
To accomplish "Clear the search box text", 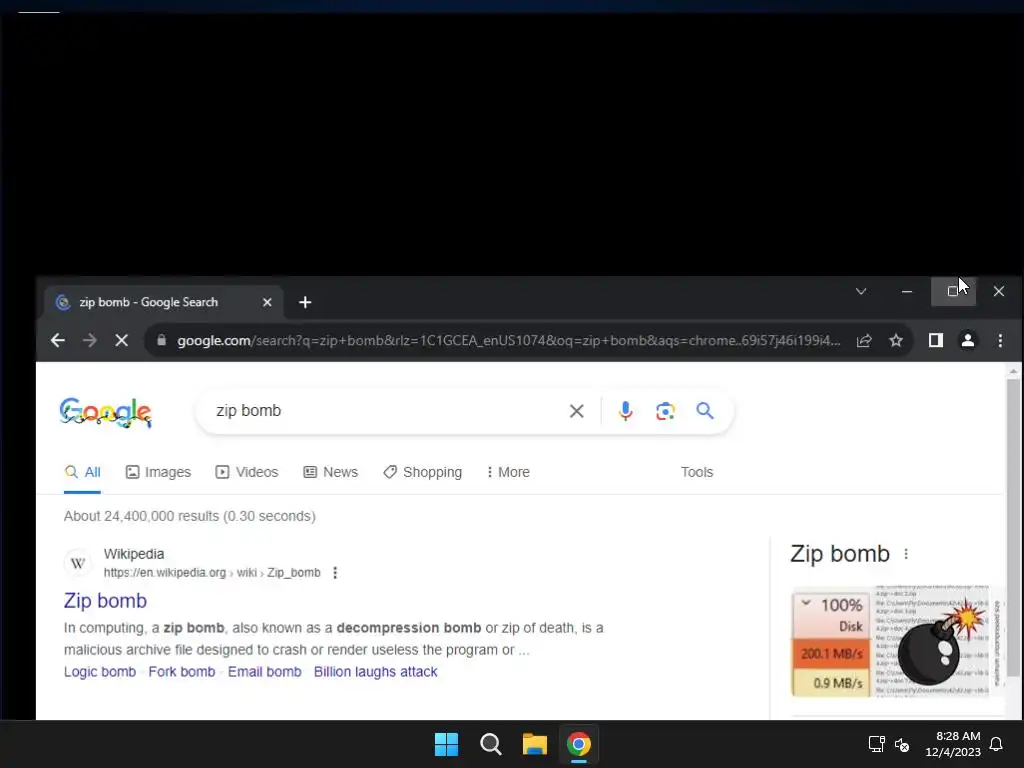I will pyautogui.click(x=576, y=411).
